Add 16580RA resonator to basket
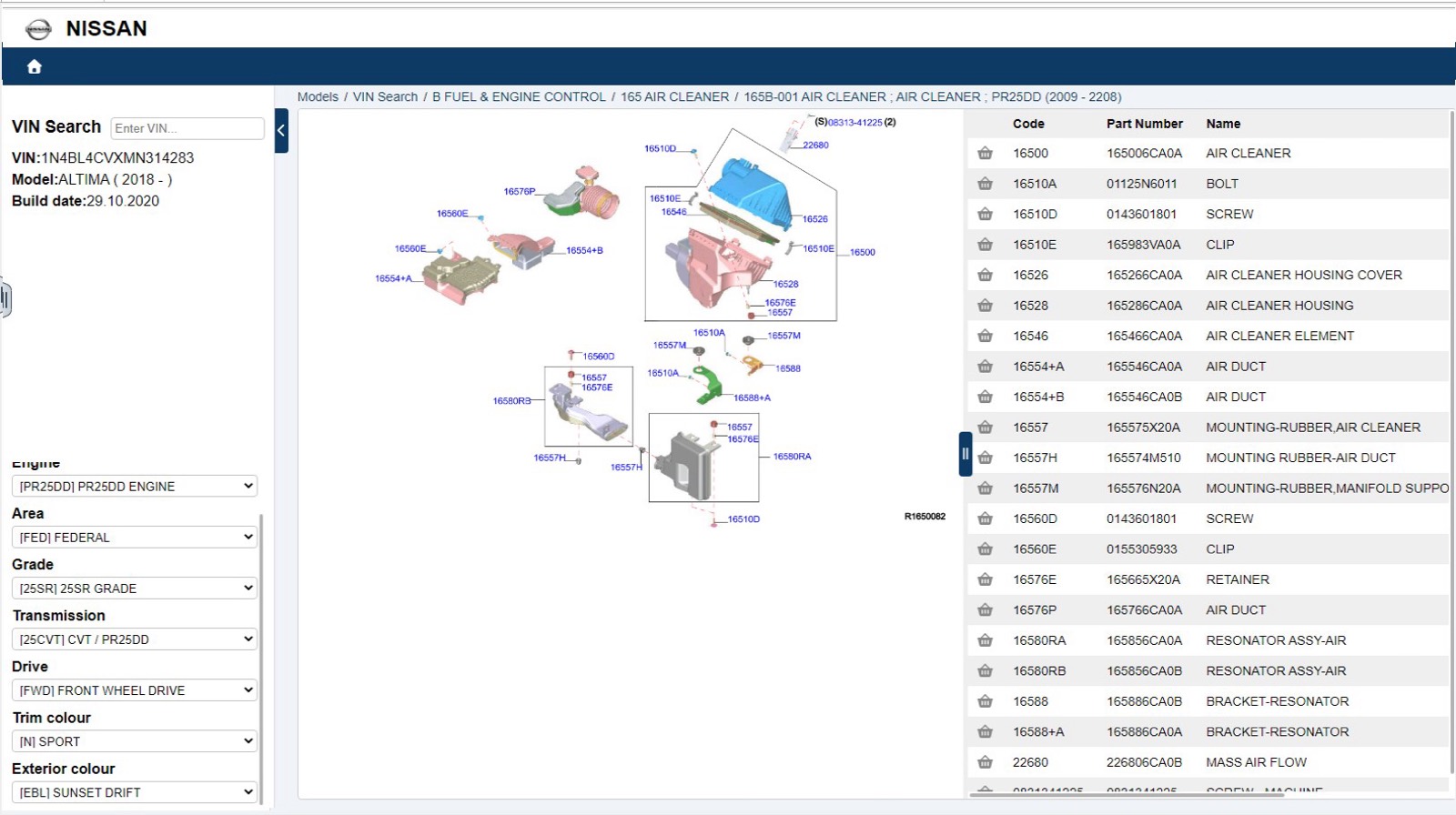Image resolution: width=1456 pixels, height=815 pixels. (x=986, y=641)
